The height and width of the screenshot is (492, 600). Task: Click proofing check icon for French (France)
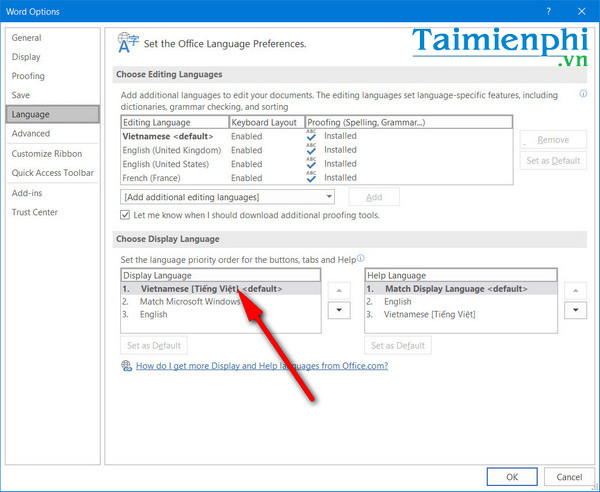pyautogui.click(x=311, y=177)
